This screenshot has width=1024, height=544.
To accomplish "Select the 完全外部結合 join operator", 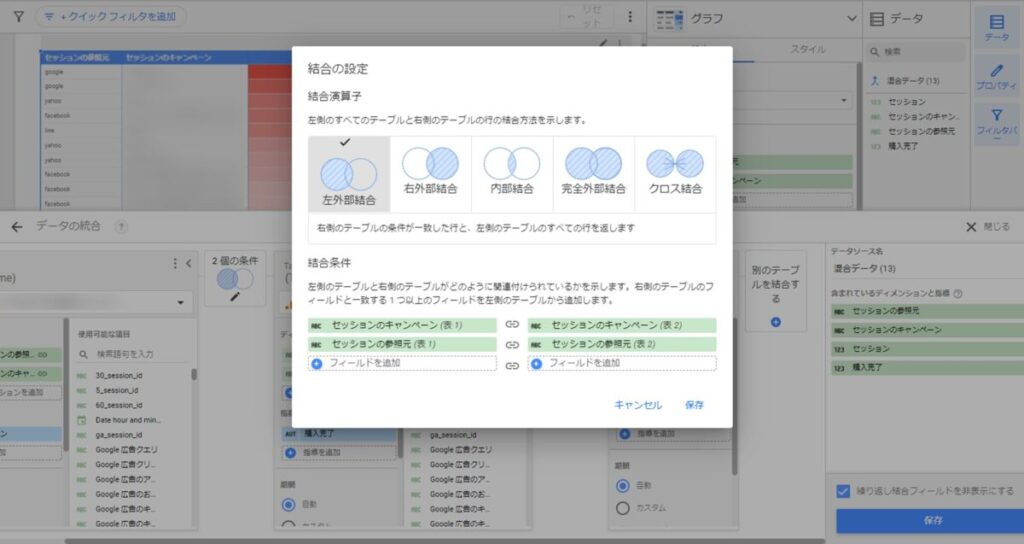I will tap(594, 174).
